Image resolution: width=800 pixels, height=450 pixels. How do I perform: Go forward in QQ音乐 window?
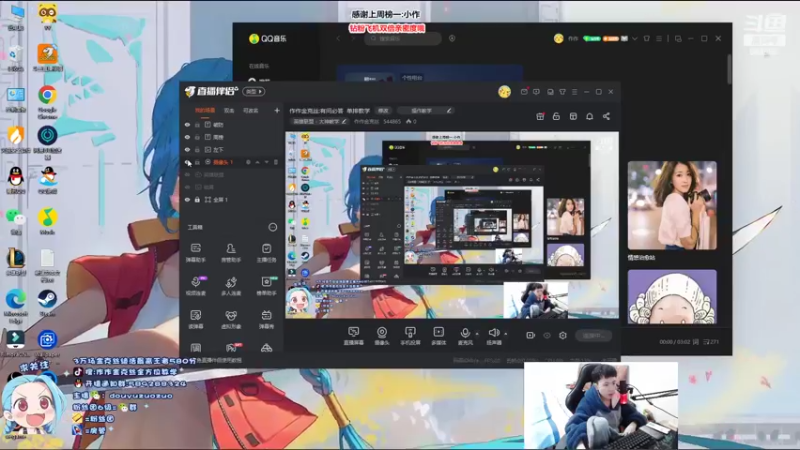tap(353, 38)
